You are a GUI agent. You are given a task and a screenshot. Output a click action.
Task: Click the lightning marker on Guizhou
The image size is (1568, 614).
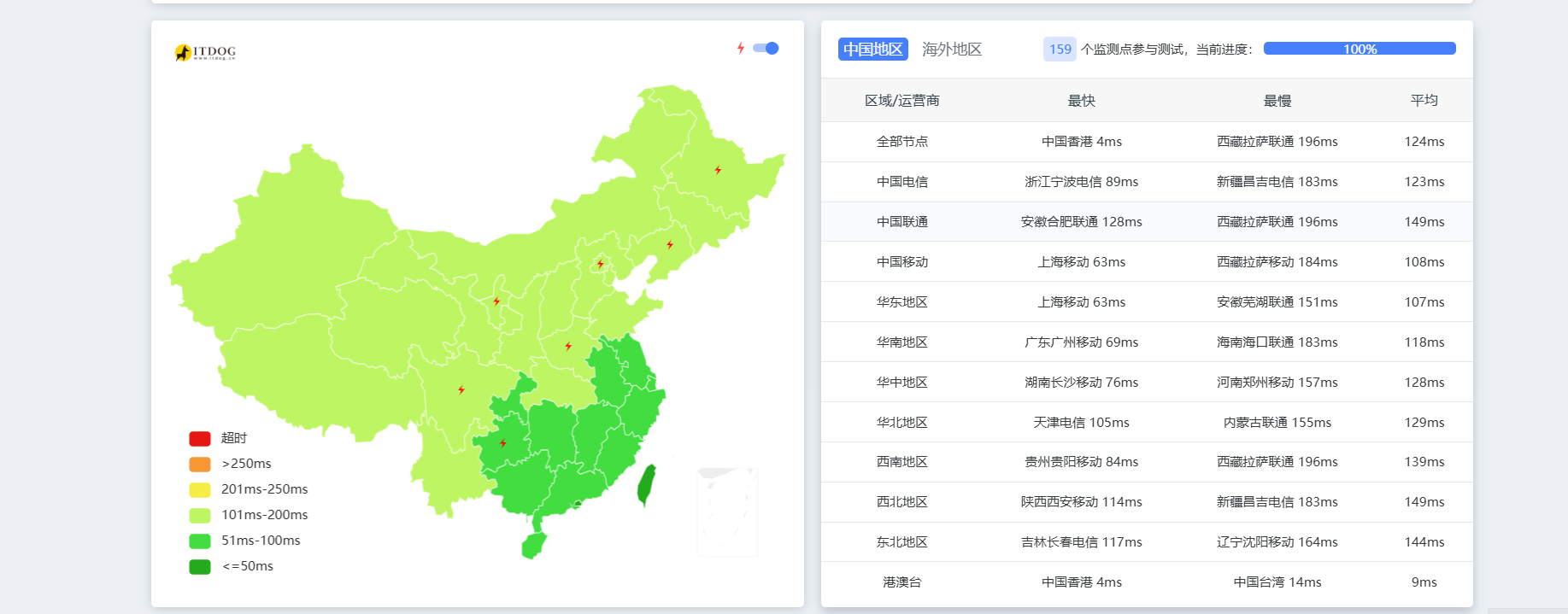click(x=503, y=443)
